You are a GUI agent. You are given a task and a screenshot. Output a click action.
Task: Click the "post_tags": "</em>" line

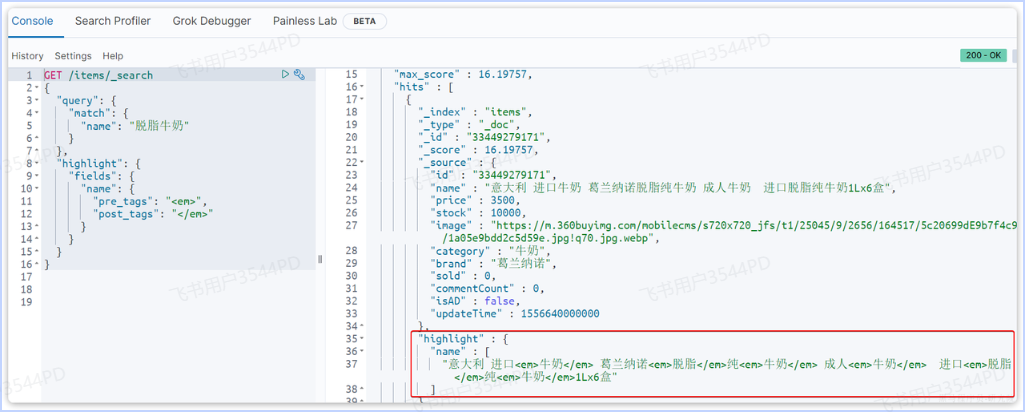(154, 214)
